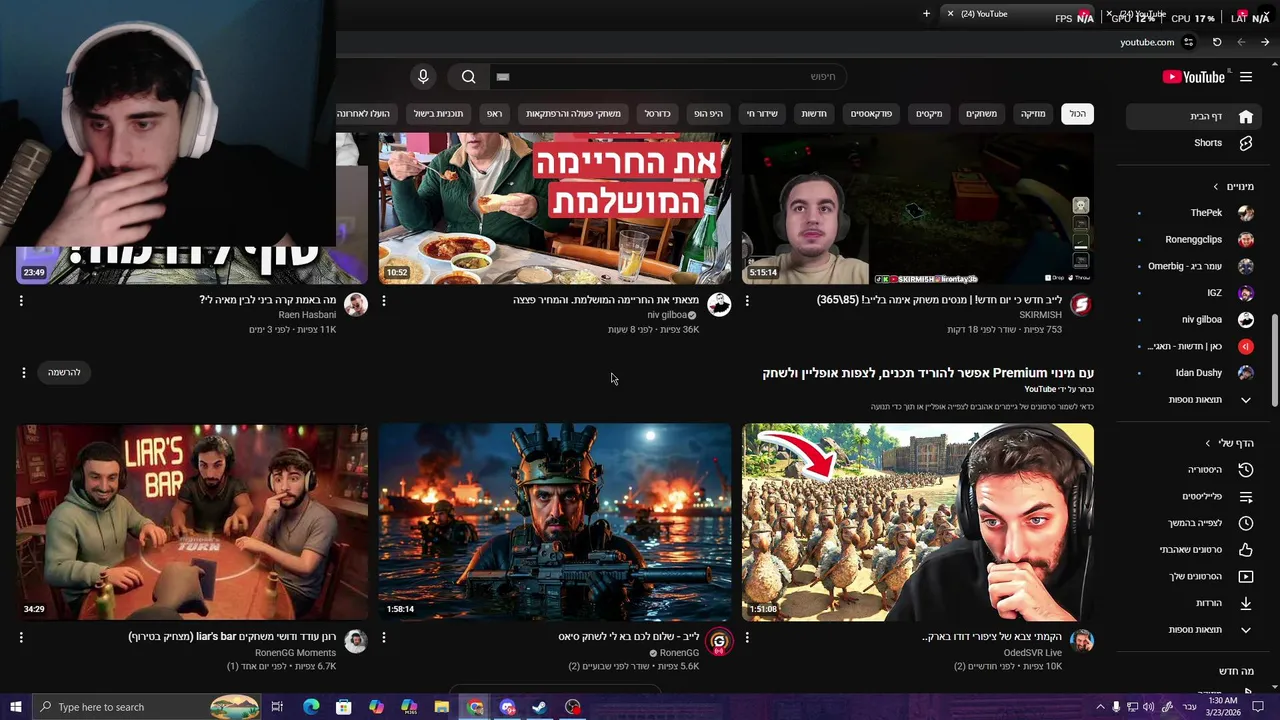
Task: Open IGZ subscription channel
Action: coord(1193,293)
